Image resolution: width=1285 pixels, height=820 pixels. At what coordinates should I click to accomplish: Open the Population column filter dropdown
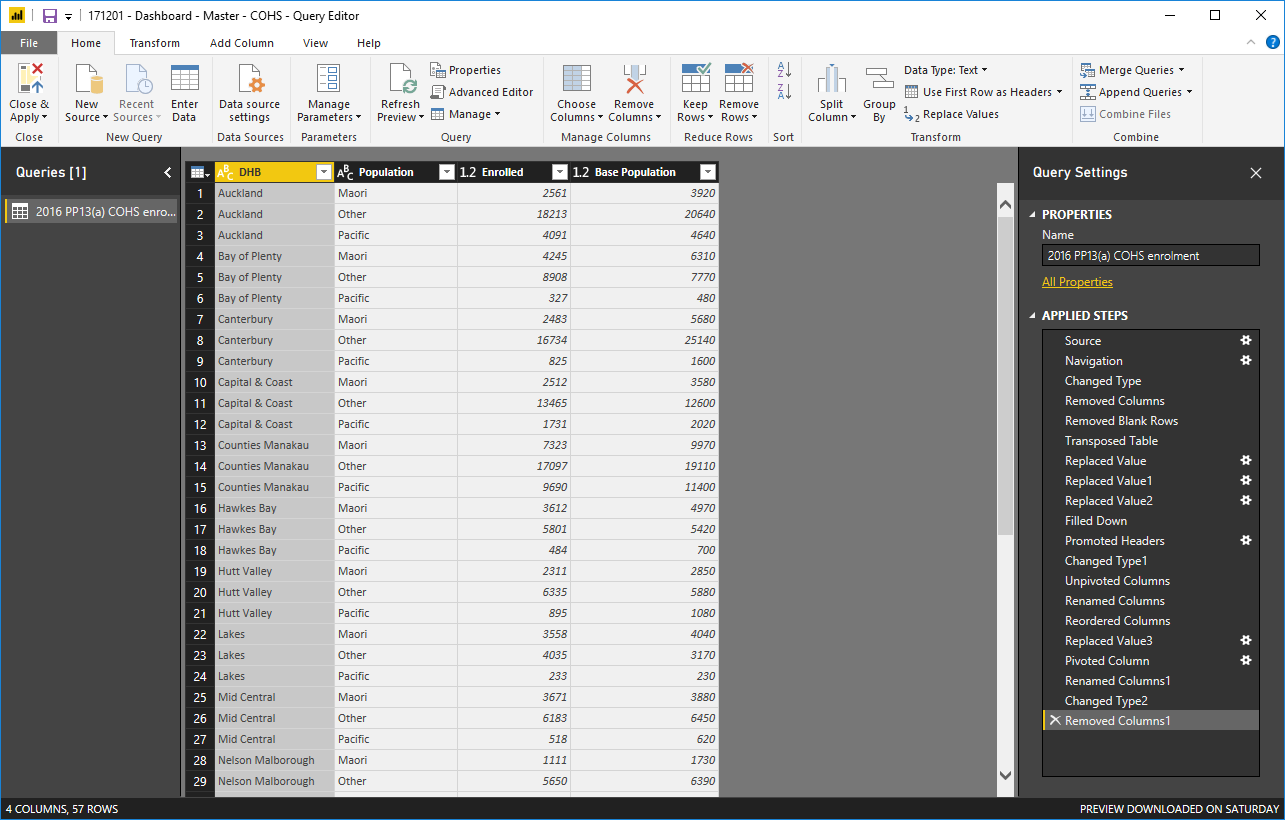click(447, 172)
